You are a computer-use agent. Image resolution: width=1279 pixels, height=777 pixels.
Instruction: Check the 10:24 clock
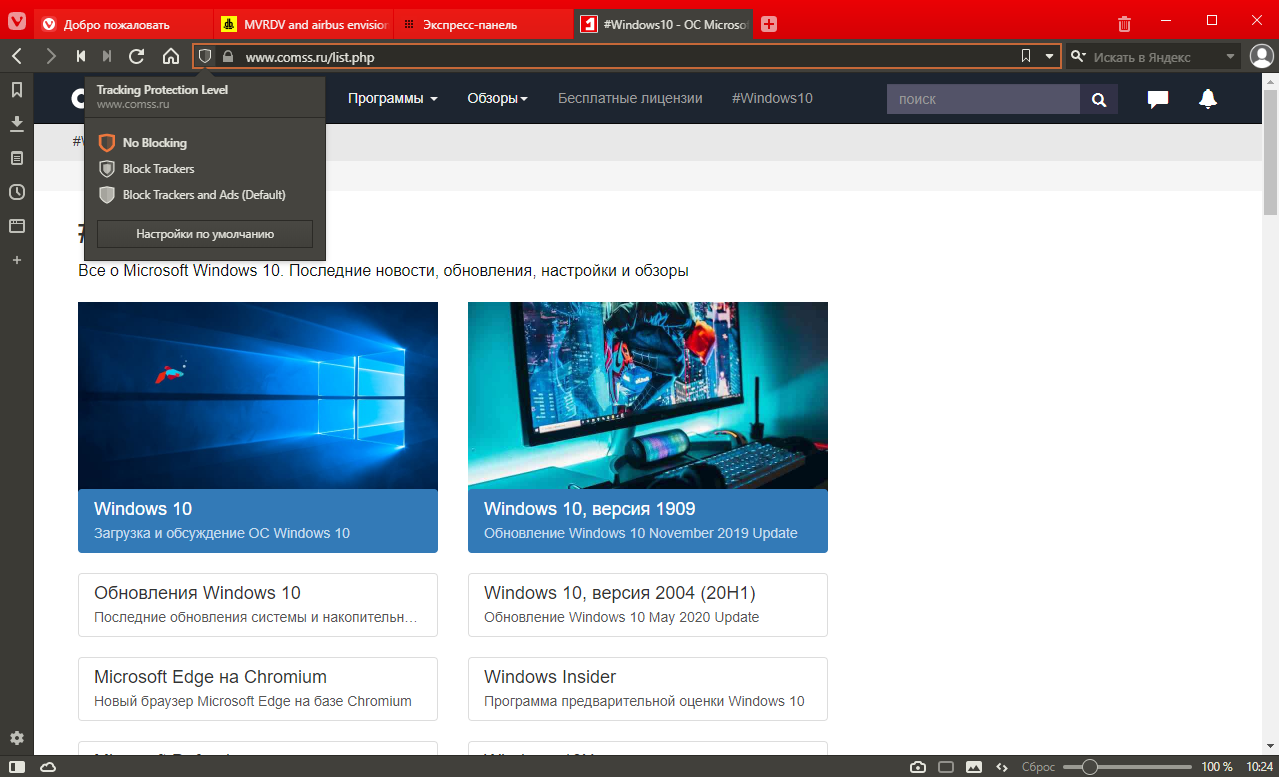(1259, 767)
